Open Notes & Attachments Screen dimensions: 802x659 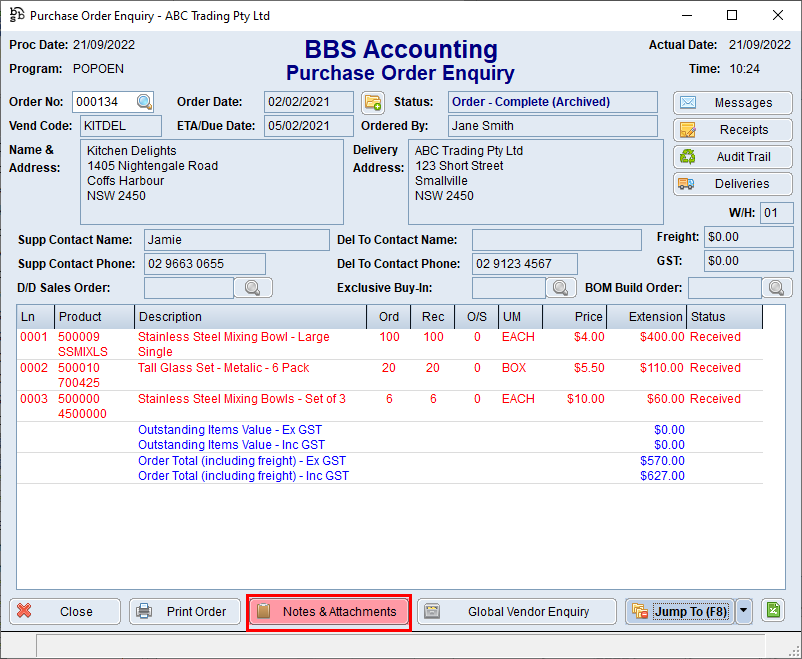click(328, 611)
